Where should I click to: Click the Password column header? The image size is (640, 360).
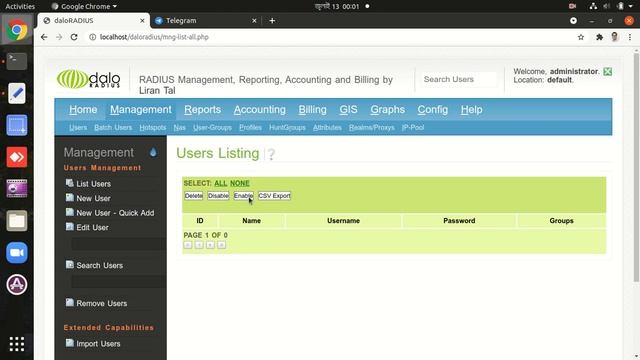pyautogui.click(x=459, y=220)
